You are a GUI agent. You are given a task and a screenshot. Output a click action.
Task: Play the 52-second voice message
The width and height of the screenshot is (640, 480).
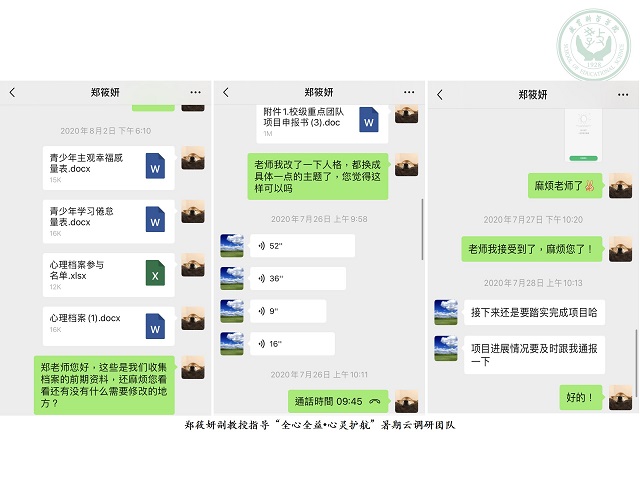pyautogui.click(x=302, y=246)
